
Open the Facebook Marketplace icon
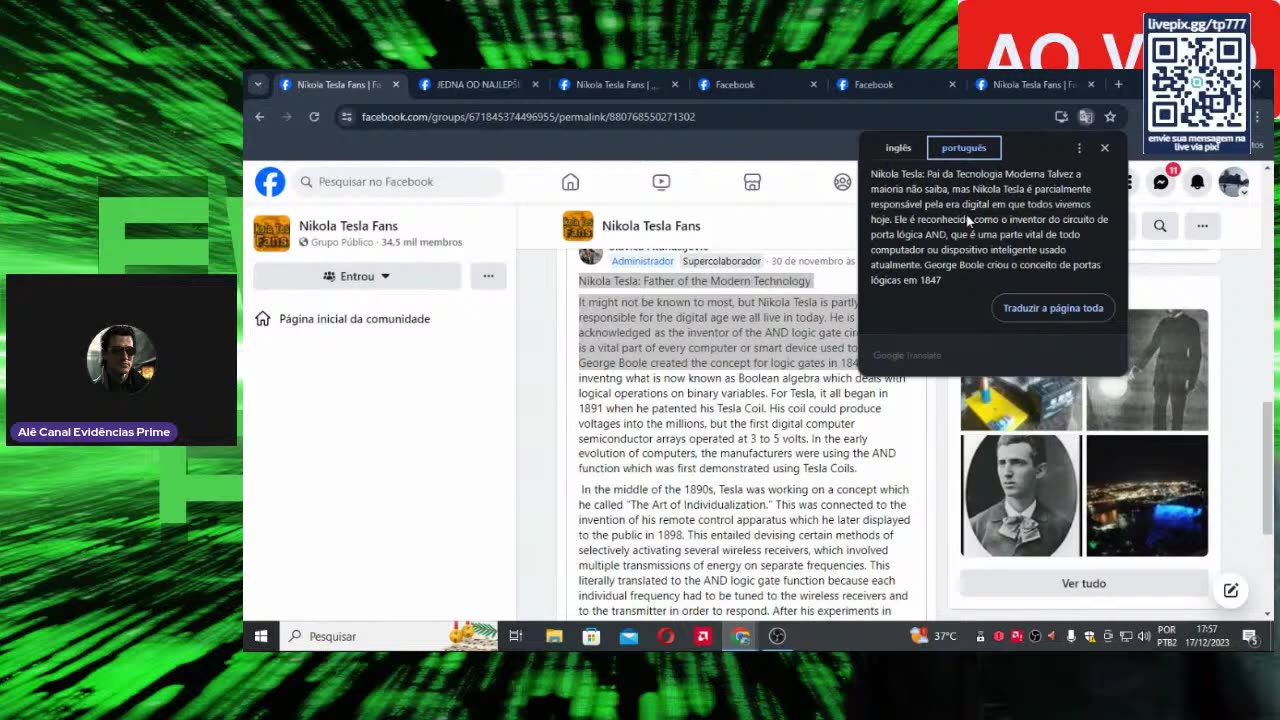click(x=752, y=182)
